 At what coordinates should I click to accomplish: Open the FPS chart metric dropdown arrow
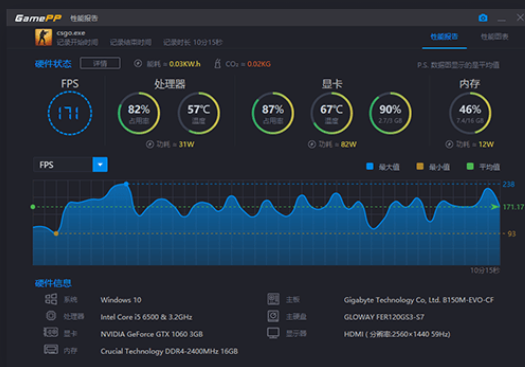(x=100, y=164)
